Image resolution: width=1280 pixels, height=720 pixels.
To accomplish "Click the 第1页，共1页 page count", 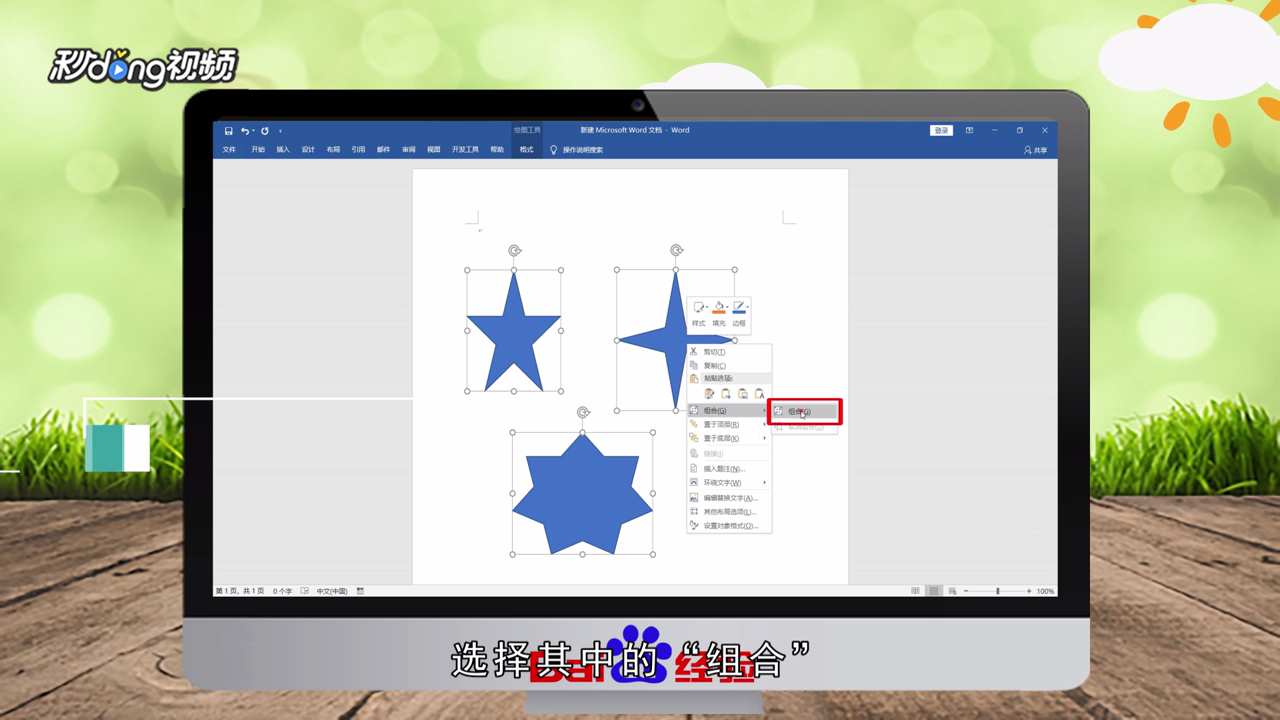I will coord(240,591).
